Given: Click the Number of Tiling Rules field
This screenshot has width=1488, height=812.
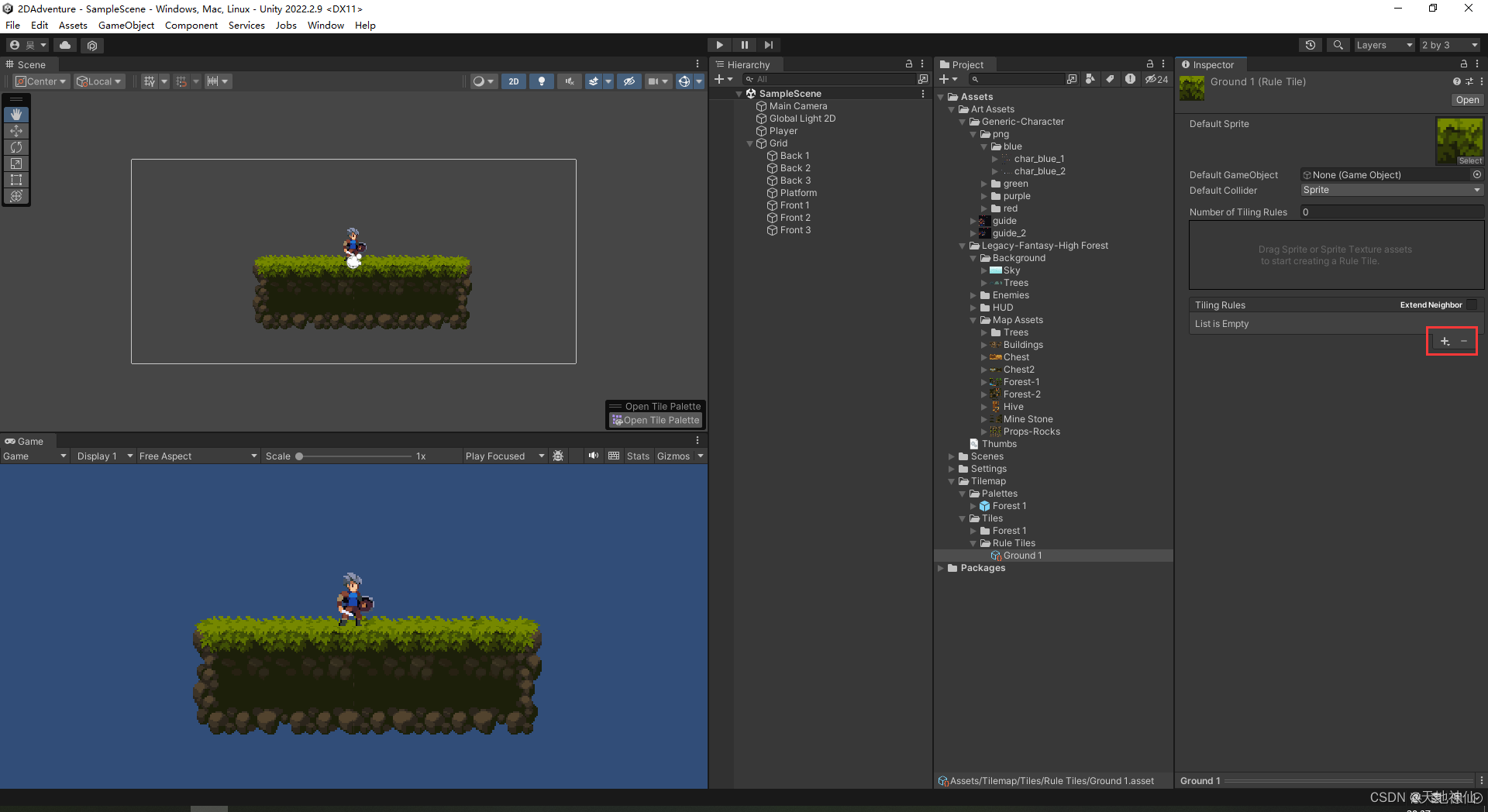Looking at the screenshot, I should coord(1392,212).
